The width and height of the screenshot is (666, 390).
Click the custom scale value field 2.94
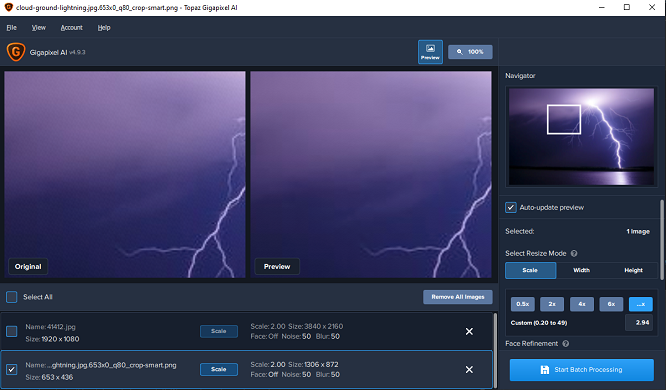click(x=639, y=322)
